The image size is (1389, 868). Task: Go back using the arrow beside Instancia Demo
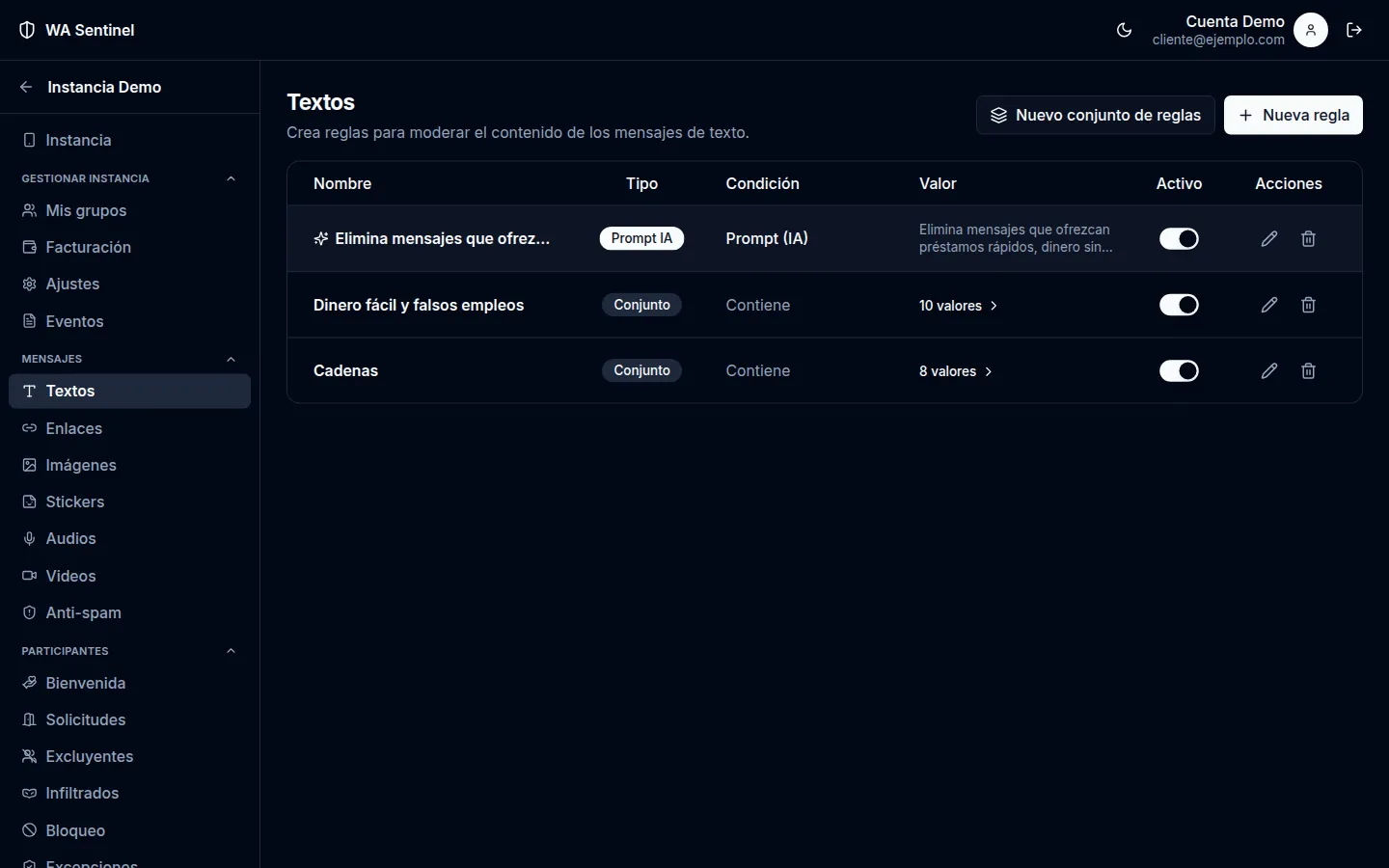(x=26, y=87)
